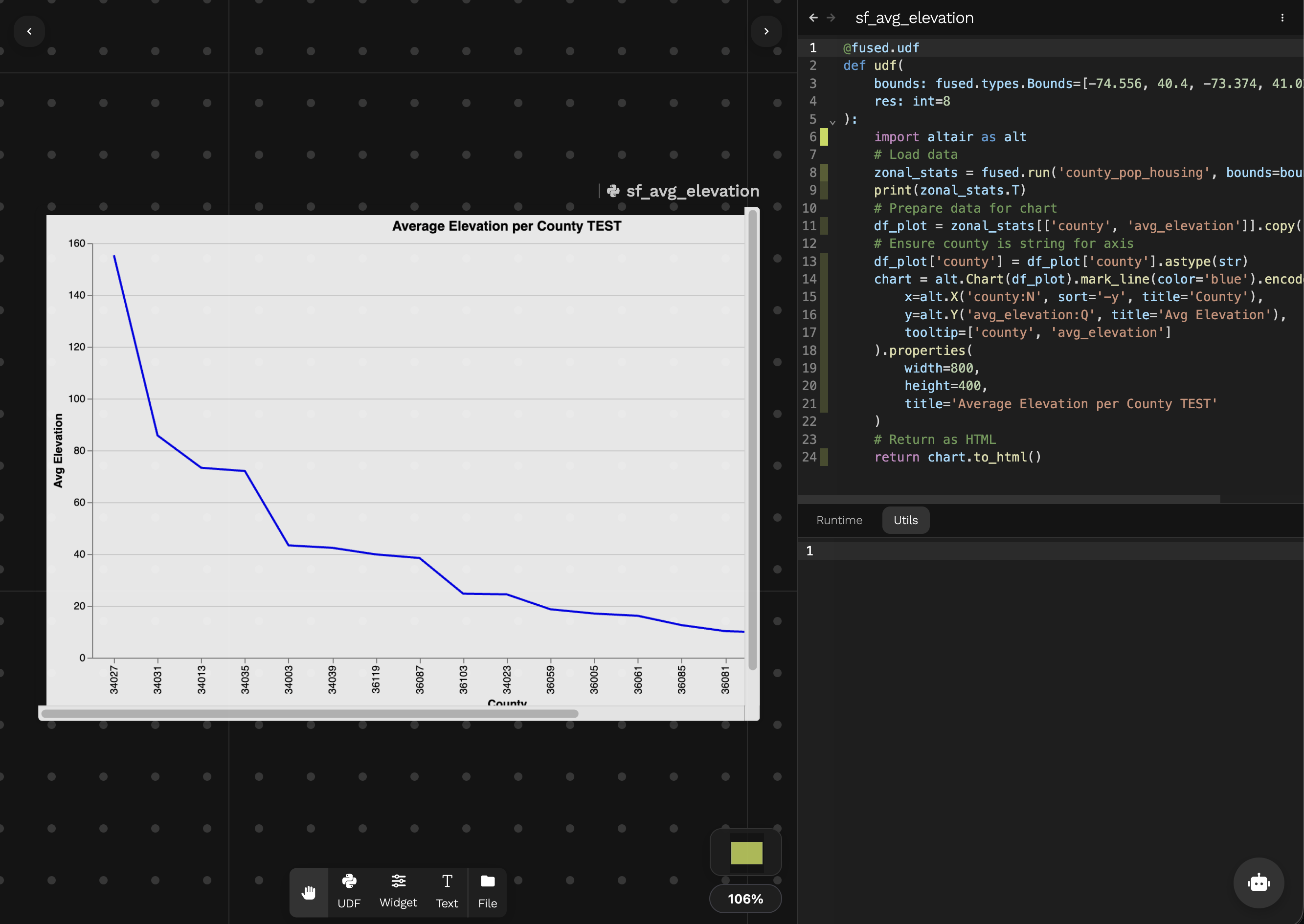This screenshot has width=1304, height=924.
Task: Click the '# Return as HTML' comment
Action: pos(935,439)
